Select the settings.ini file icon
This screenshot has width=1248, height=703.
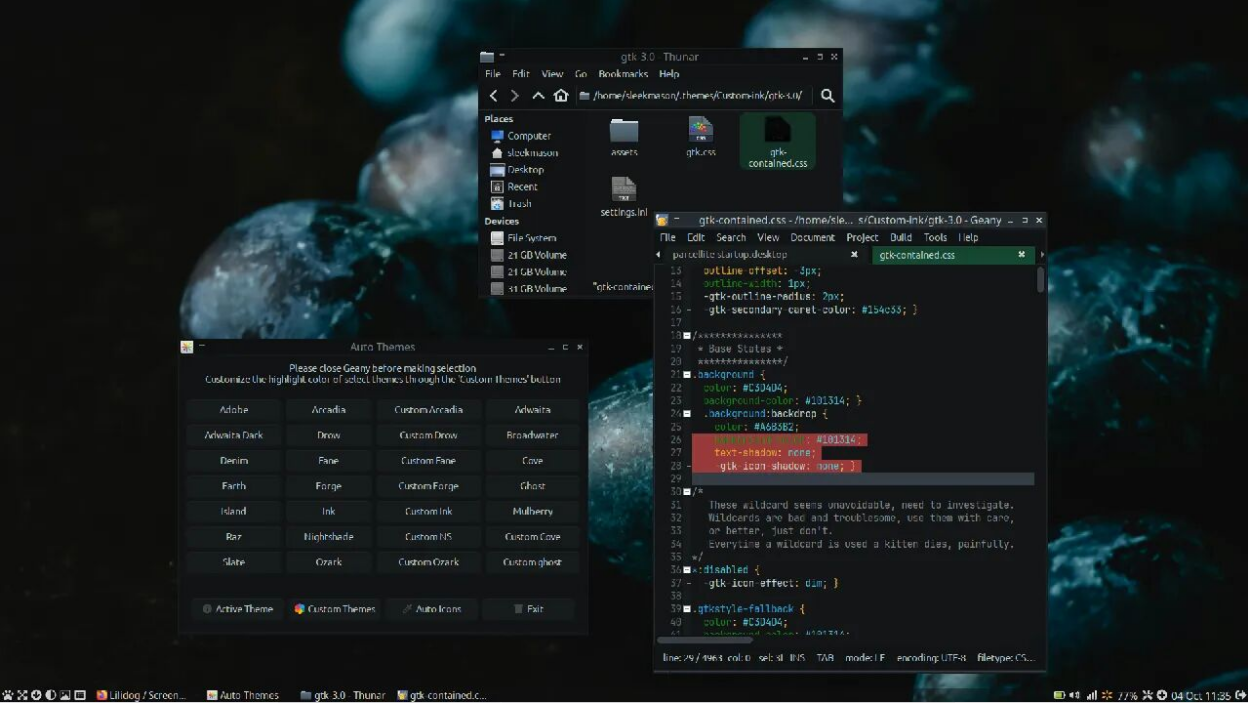point(624,189)
